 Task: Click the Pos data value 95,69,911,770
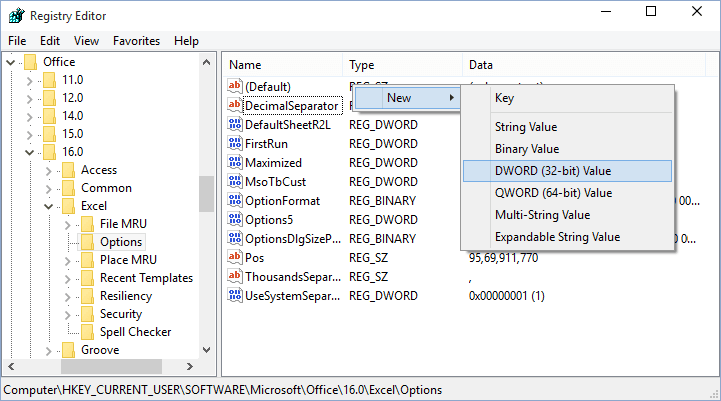(x=504, y=258)
